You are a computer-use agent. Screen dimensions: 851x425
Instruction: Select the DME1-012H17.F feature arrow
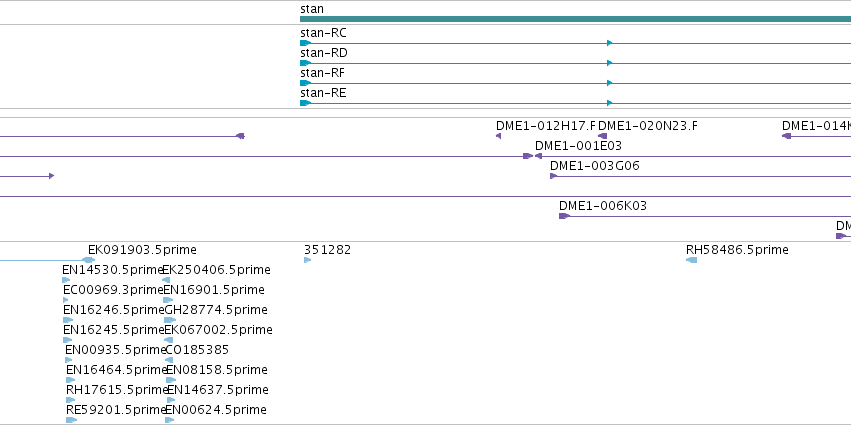pyautogui.click(x=498, y=136)
